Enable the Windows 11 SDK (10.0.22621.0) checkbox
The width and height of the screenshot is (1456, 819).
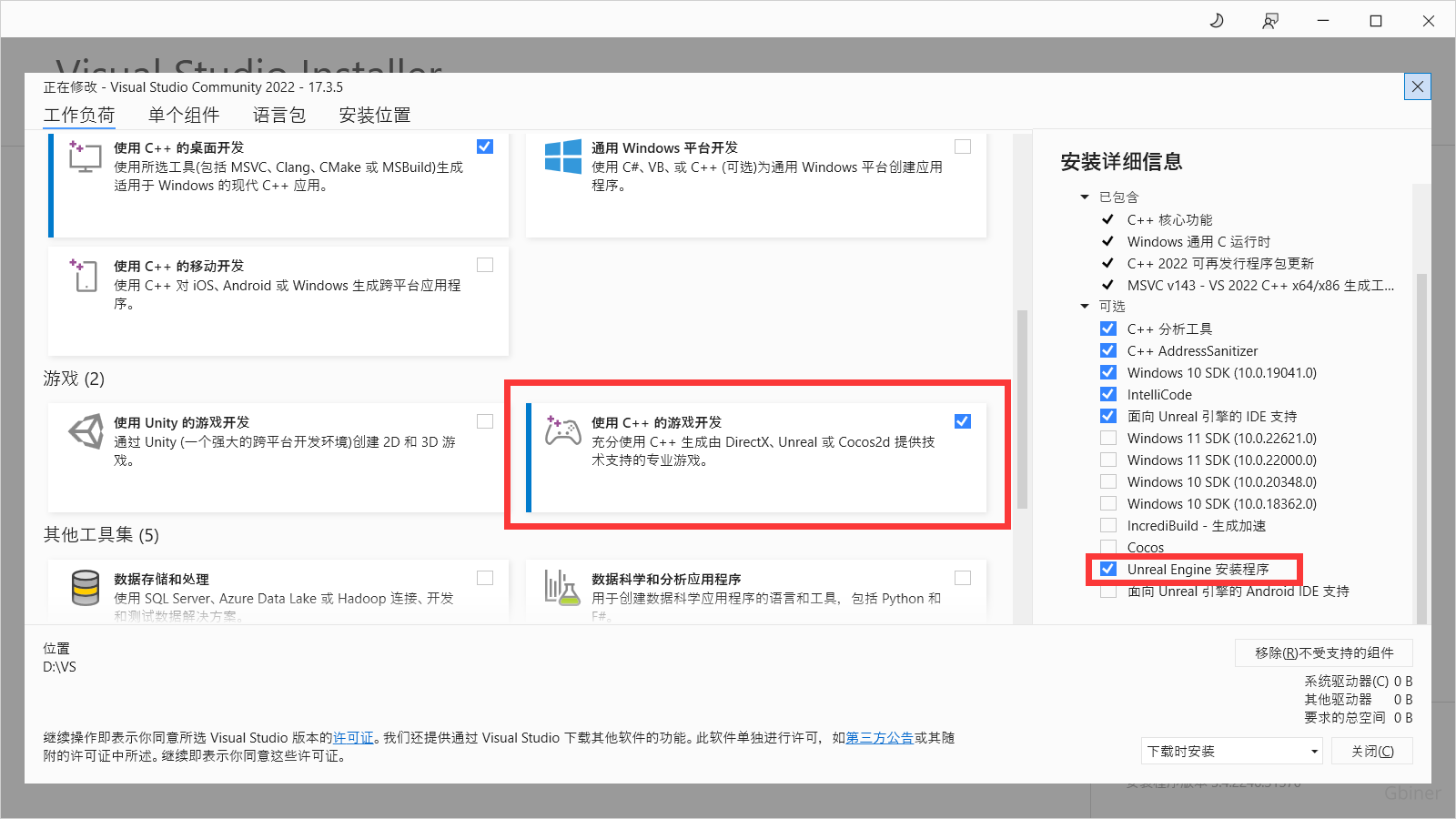point(1108,438)
